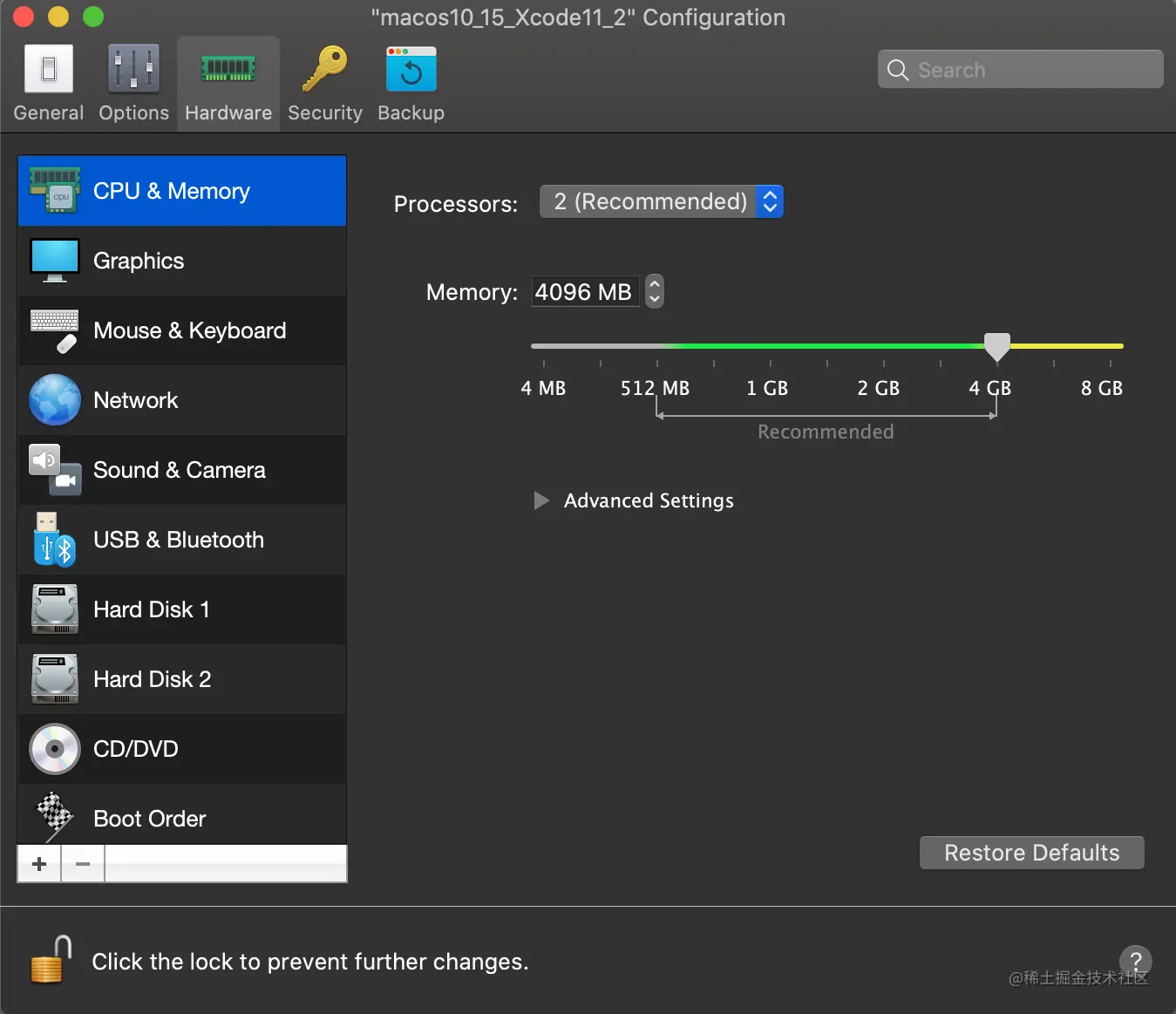This screenshot has width=1176, height=1014.
Task: Select Hard Disk 1 in hardware list
Action: tap(182, 609)
